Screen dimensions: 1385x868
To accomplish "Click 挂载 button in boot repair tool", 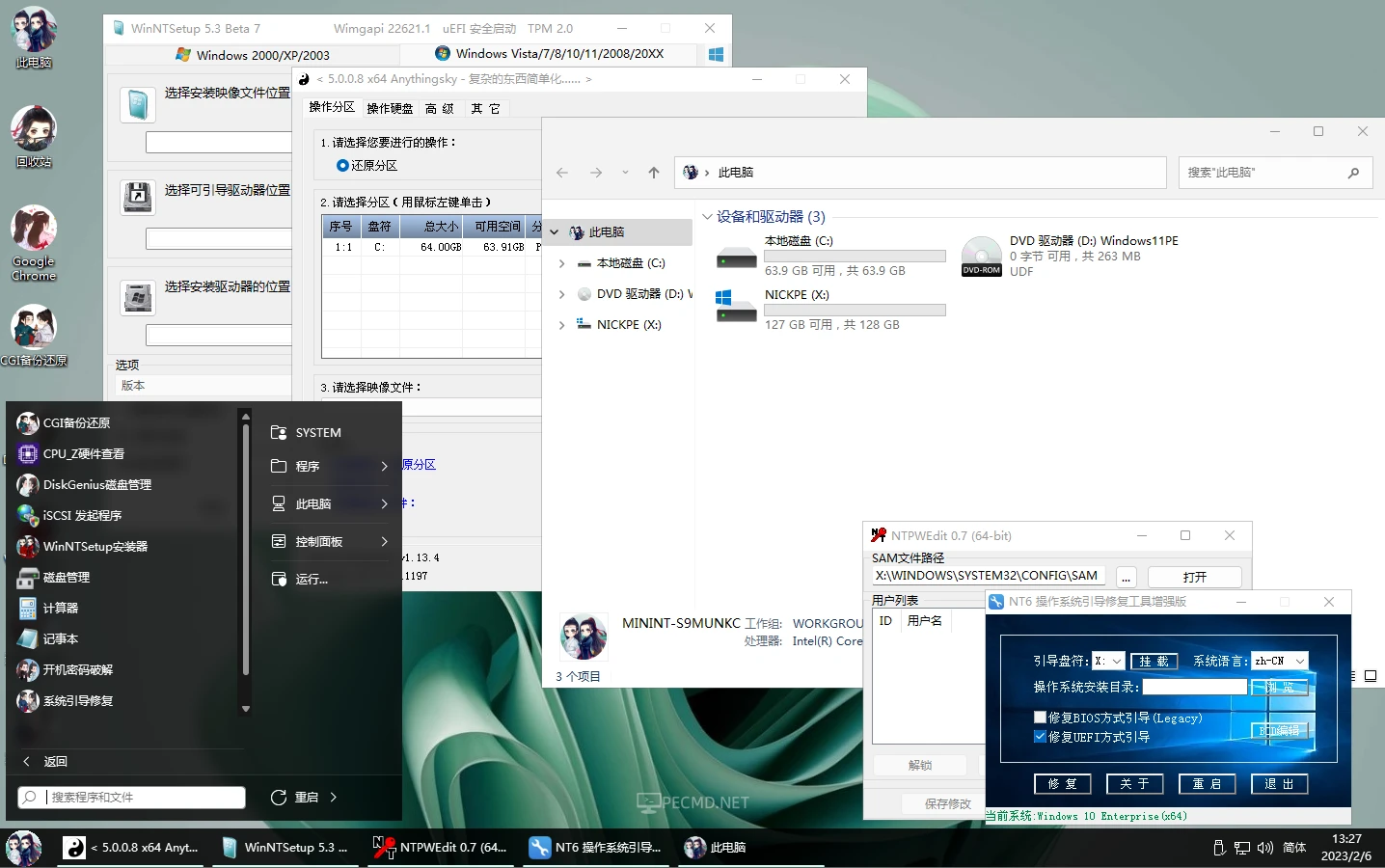I will pos(1154,661).
